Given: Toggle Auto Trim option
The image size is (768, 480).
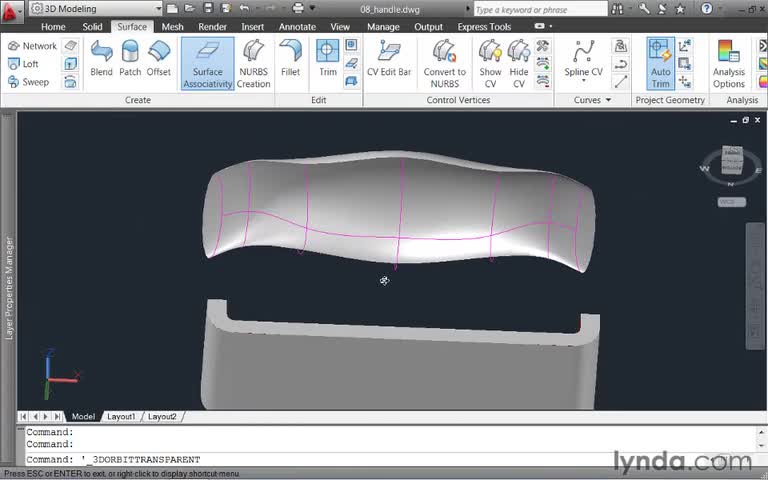Looking at the screenshot, I should (x=660, y=64).
